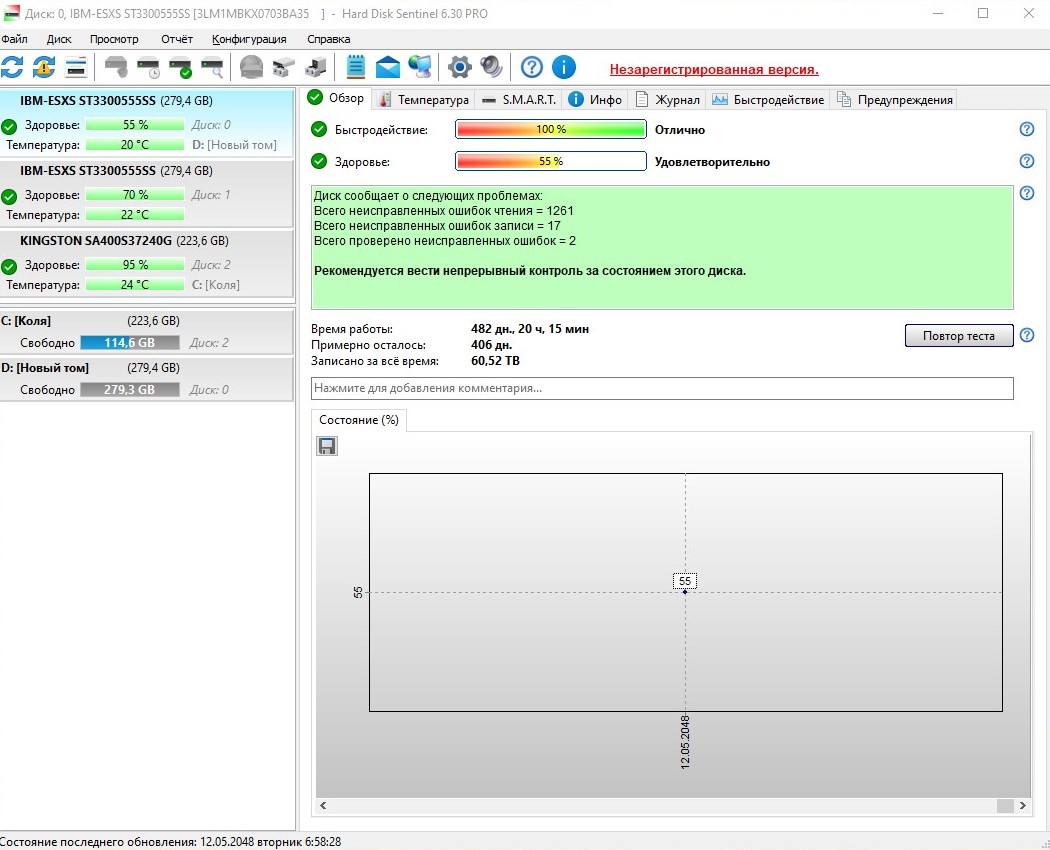Click the comment input field
This screenshot has height=850, width=1050.
click(x=662, y=388)
